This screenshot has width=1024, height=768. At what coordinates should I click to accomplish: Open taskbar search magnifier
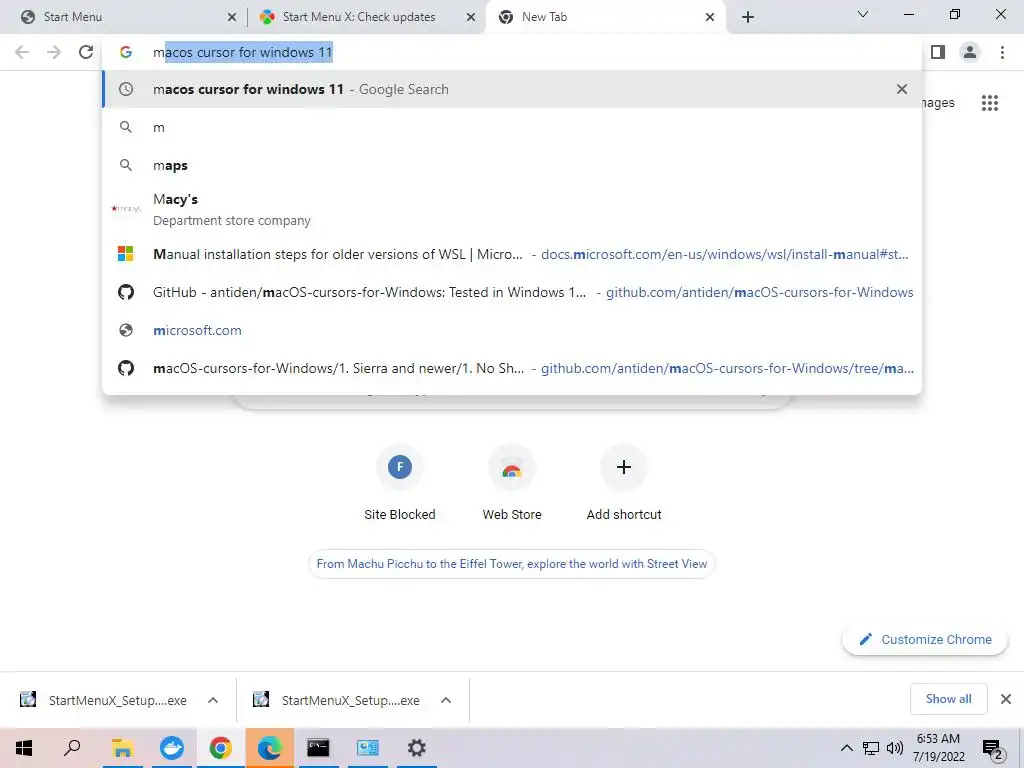coord(72,748)
